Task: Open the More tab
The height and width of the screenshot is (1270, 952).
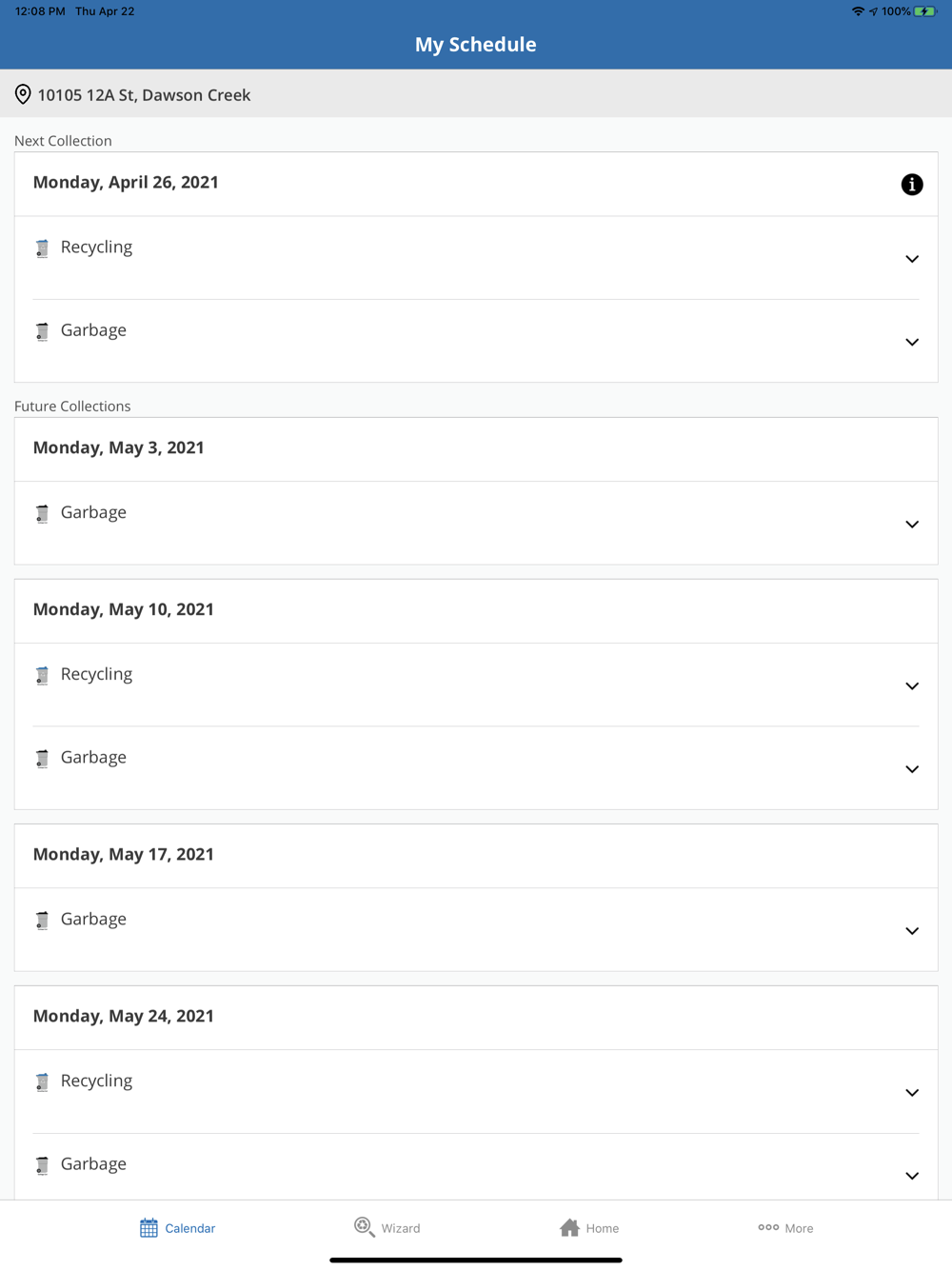Action: coord(785,1228)
